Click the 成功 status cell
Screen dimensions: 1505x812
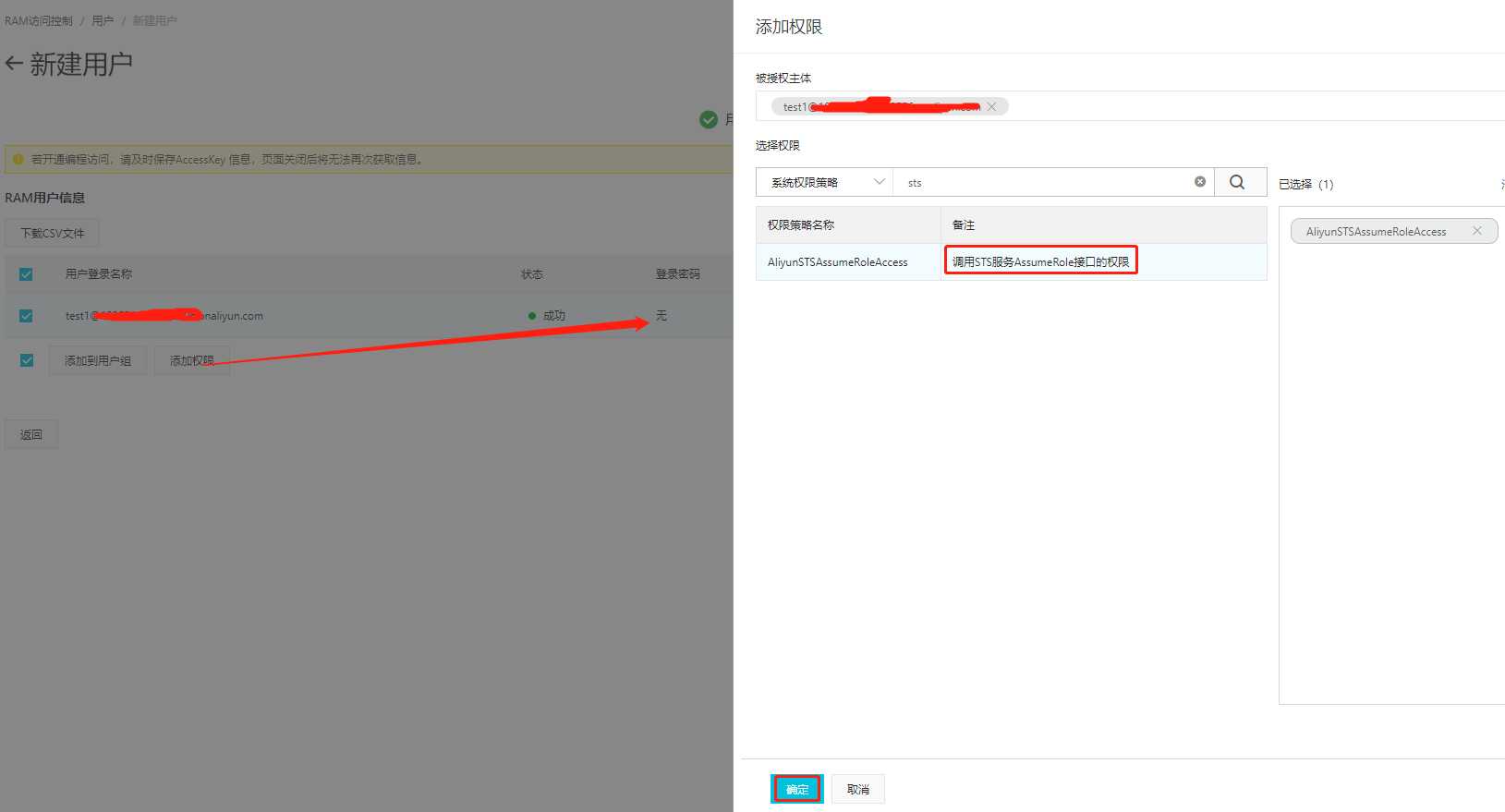pos(547,316)
